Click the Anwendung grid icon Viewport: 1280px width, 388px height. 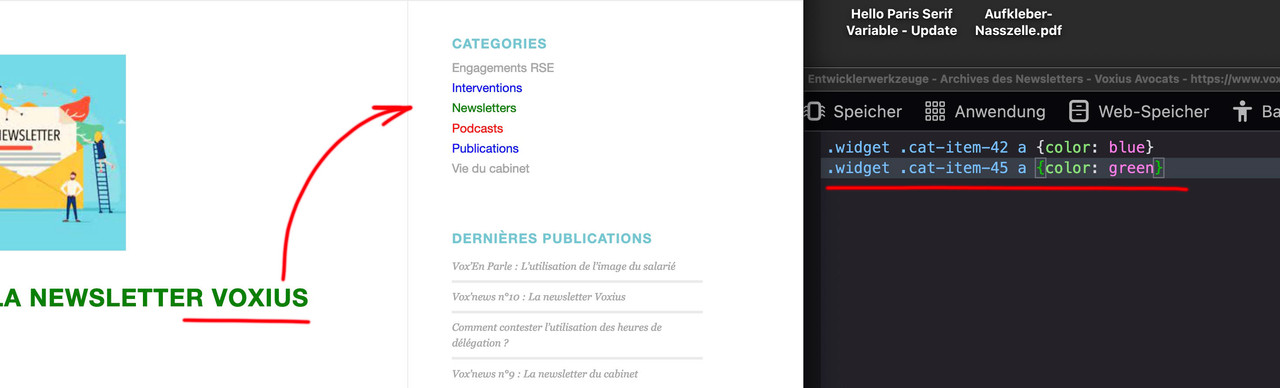[x=935, y=111]
